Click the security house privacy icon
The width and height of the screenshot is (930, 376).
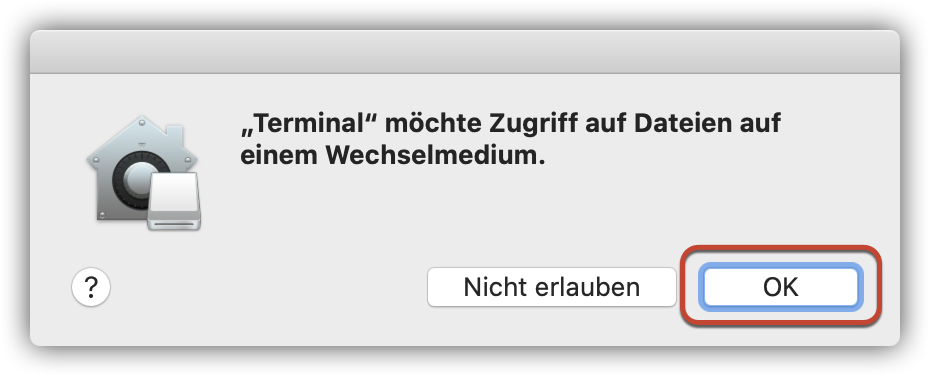(x=142, y=171)
